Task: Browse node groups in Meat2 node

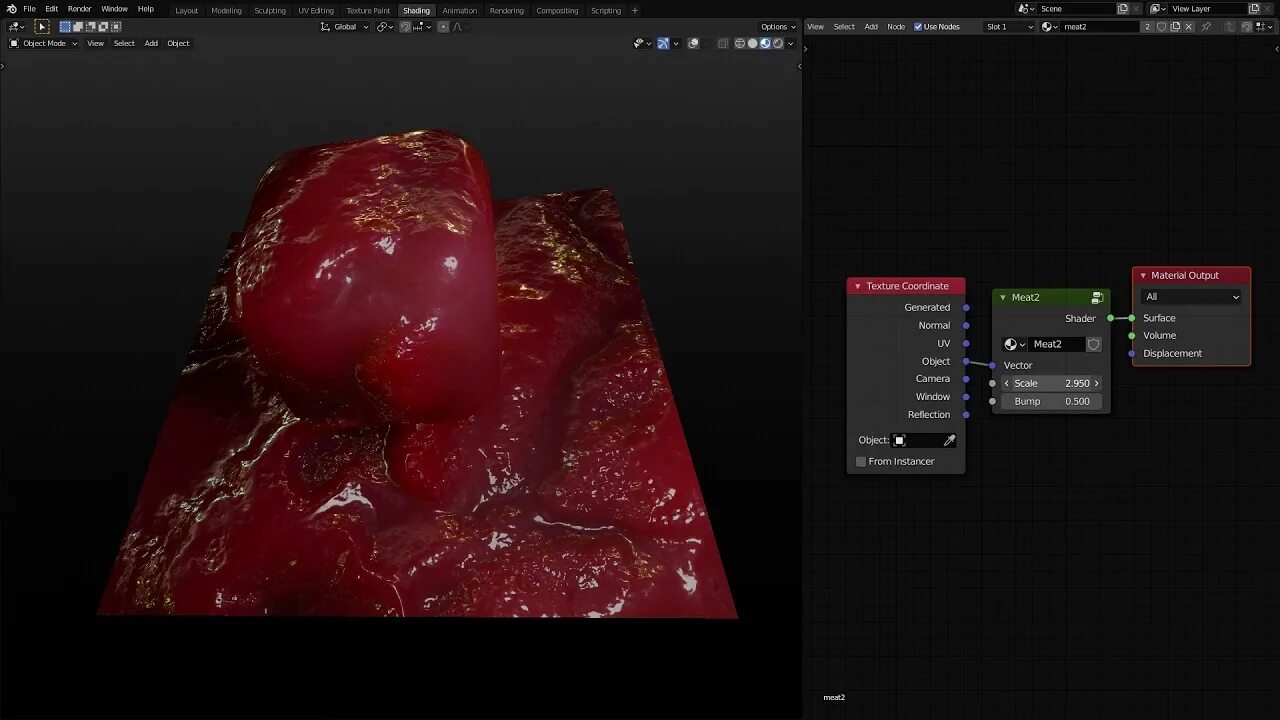Action: [1014, 344]
